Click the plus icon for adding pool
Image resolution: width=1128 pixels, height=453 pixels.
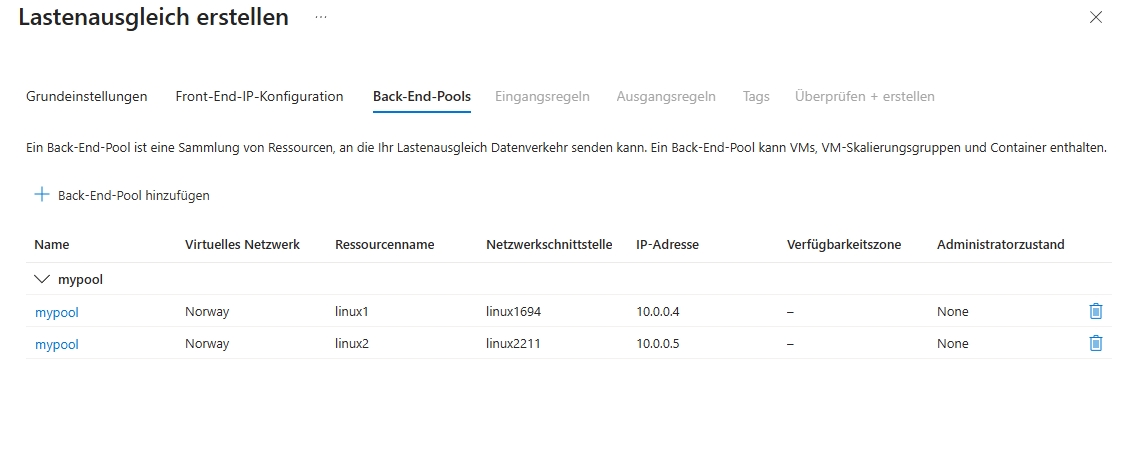(x=41, y=195)
